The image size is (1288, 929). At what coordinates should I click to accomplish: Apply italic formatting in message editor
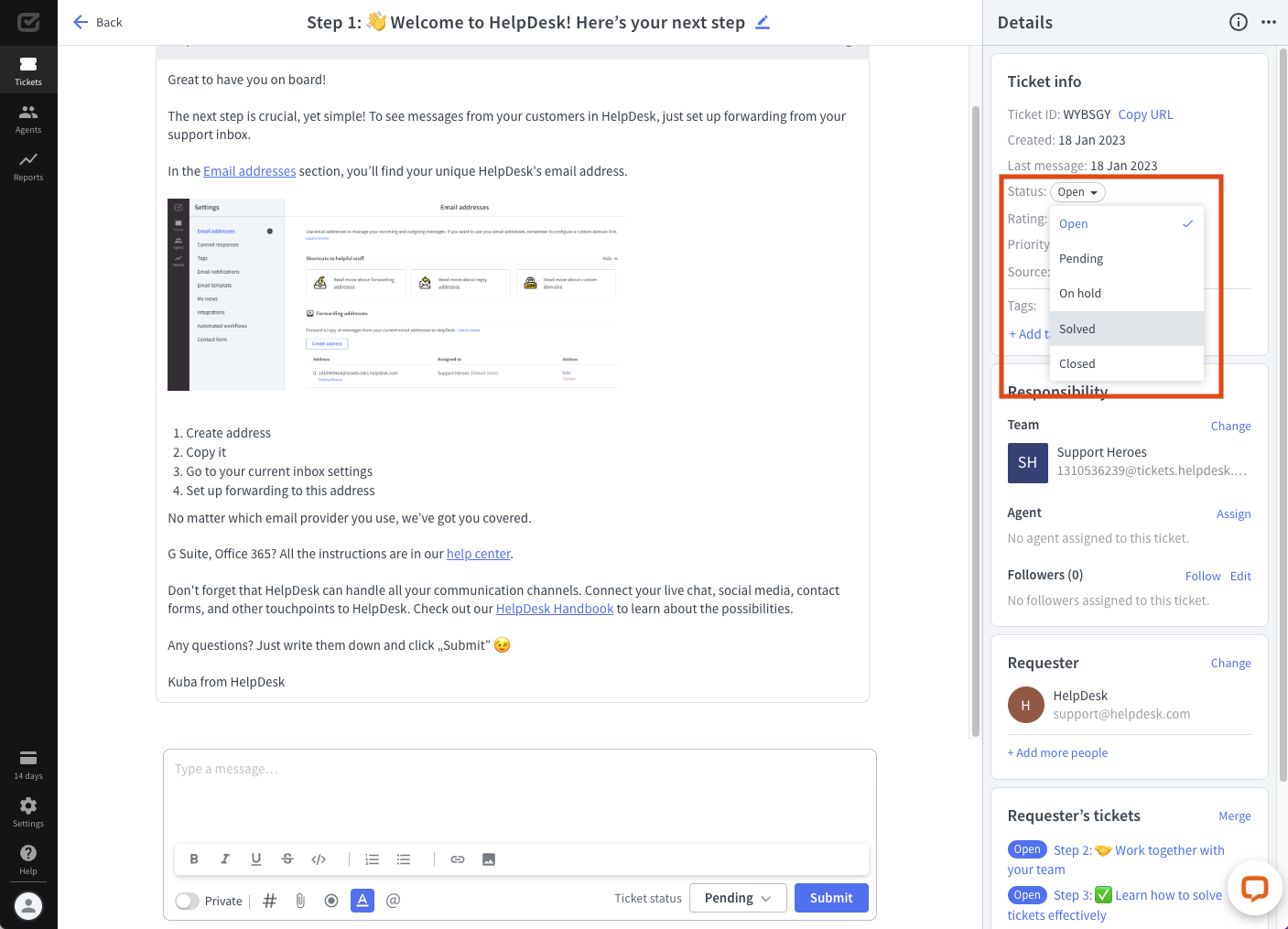(225, 859)
